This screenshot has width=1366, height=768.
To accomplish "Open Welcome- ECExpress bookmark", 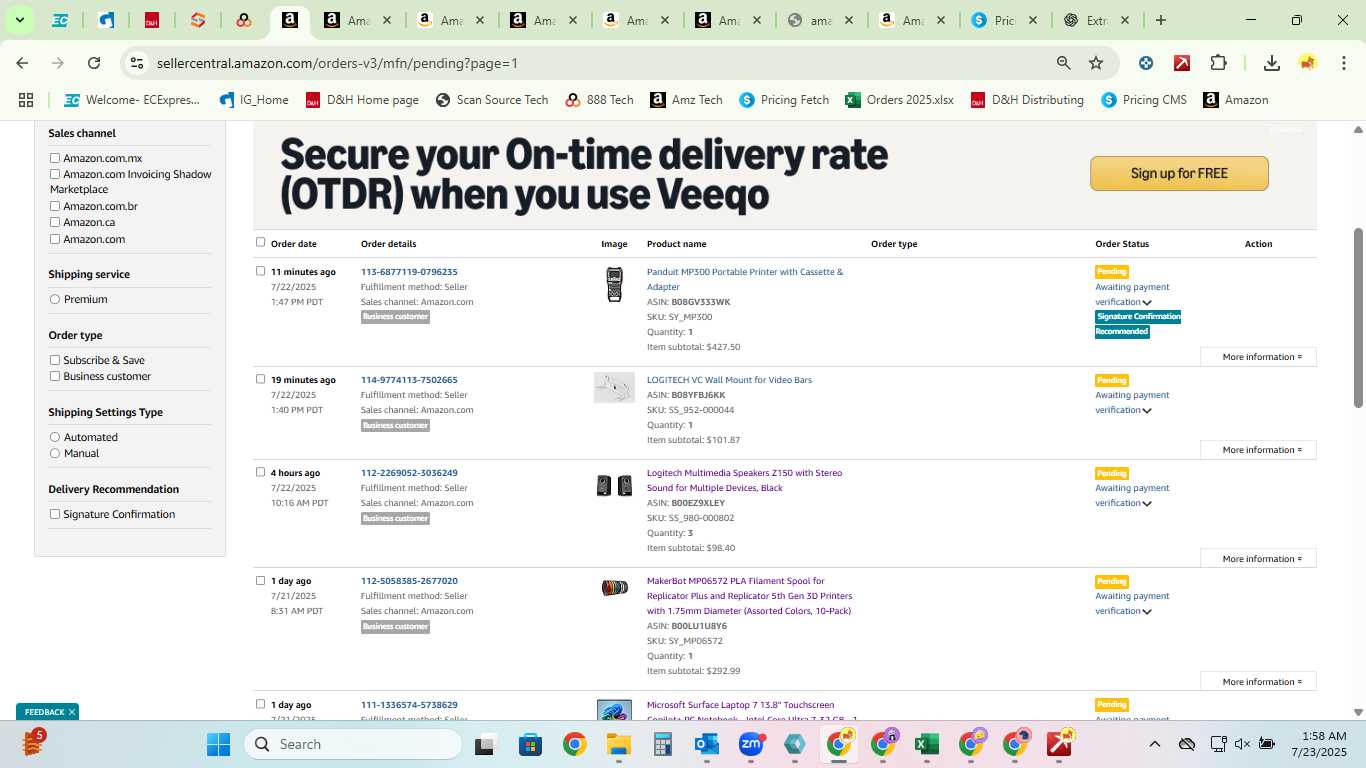I will tap(132, 100).
